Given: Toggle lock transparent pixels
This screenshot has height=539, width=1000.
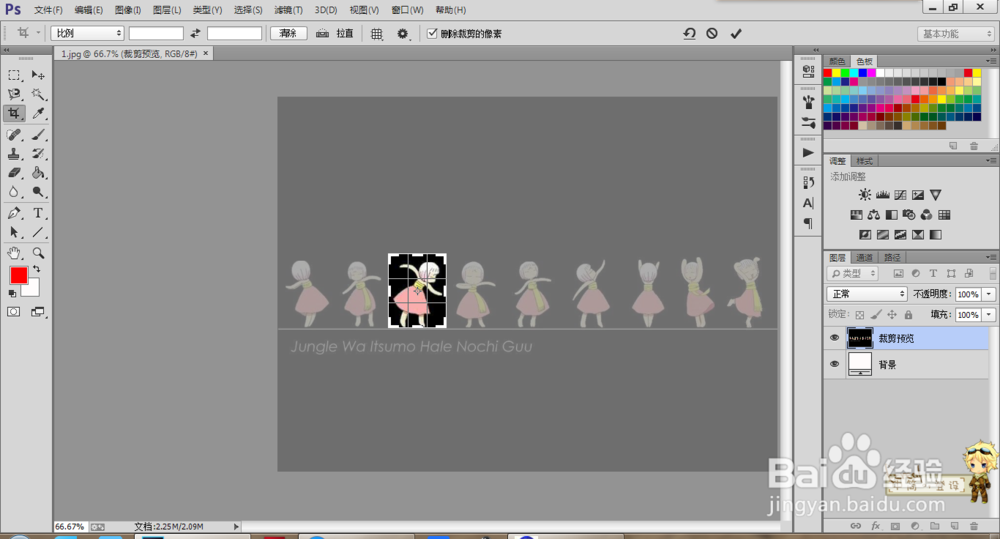Looking at the screenshot, I should [860, 314].
